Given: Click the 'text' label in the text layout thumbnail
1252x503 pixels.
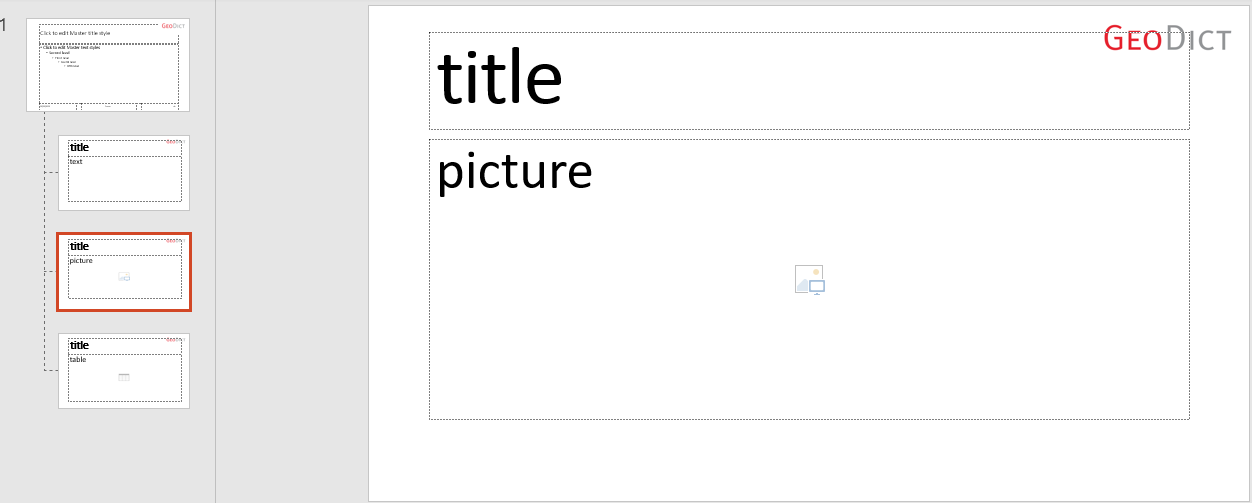Looking at the screenshot, I should (76, 162).
